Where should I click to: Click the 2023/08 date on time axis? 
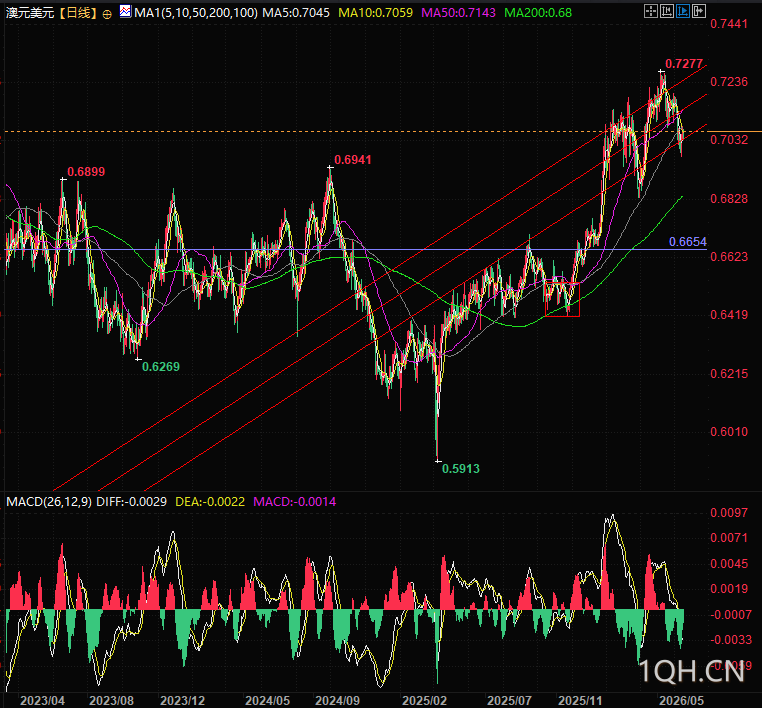pos(111,701)
